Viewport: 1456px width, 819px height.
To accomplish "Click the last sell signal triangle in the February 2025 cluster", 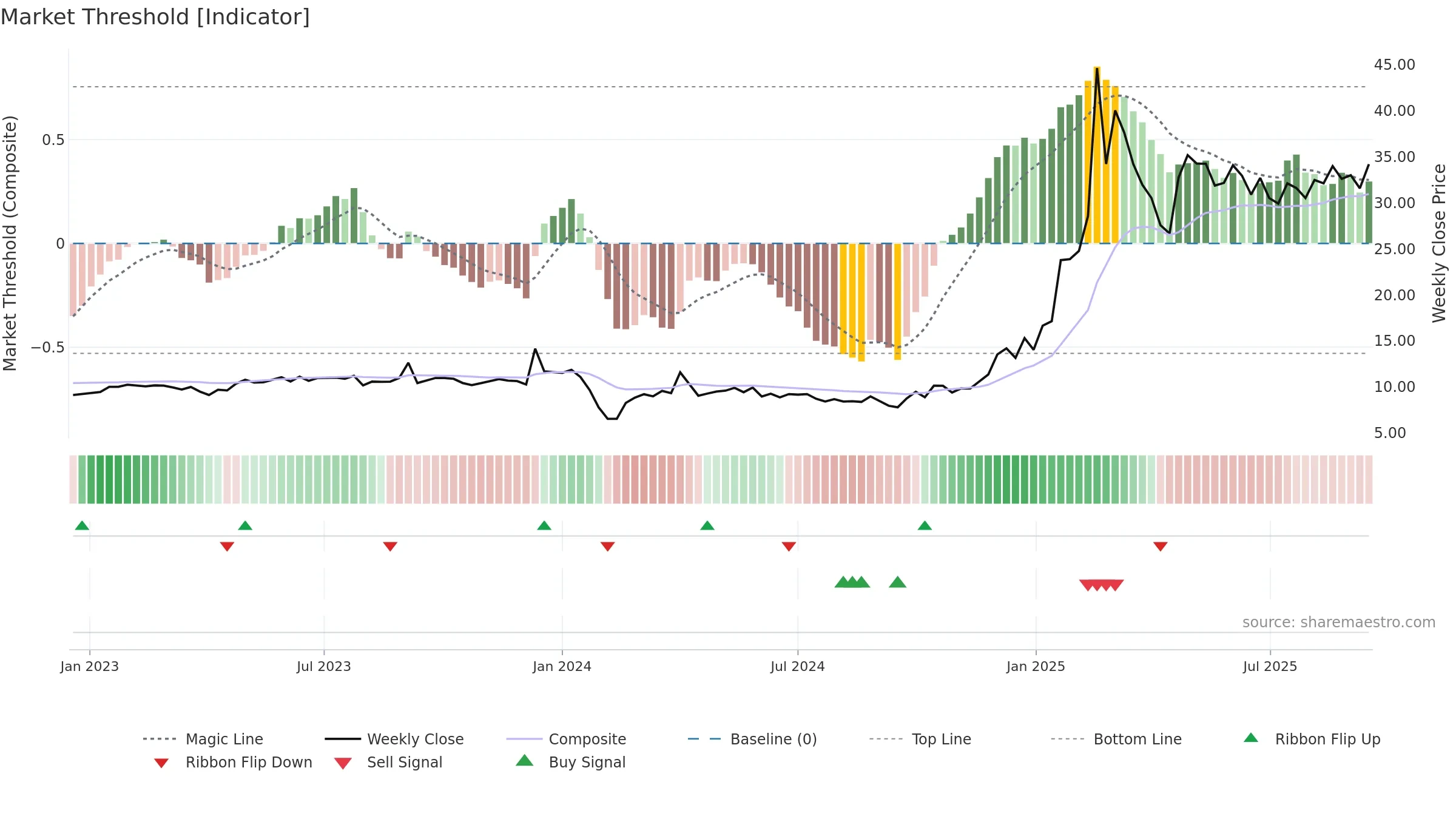I will click(x=1115, y=585).
